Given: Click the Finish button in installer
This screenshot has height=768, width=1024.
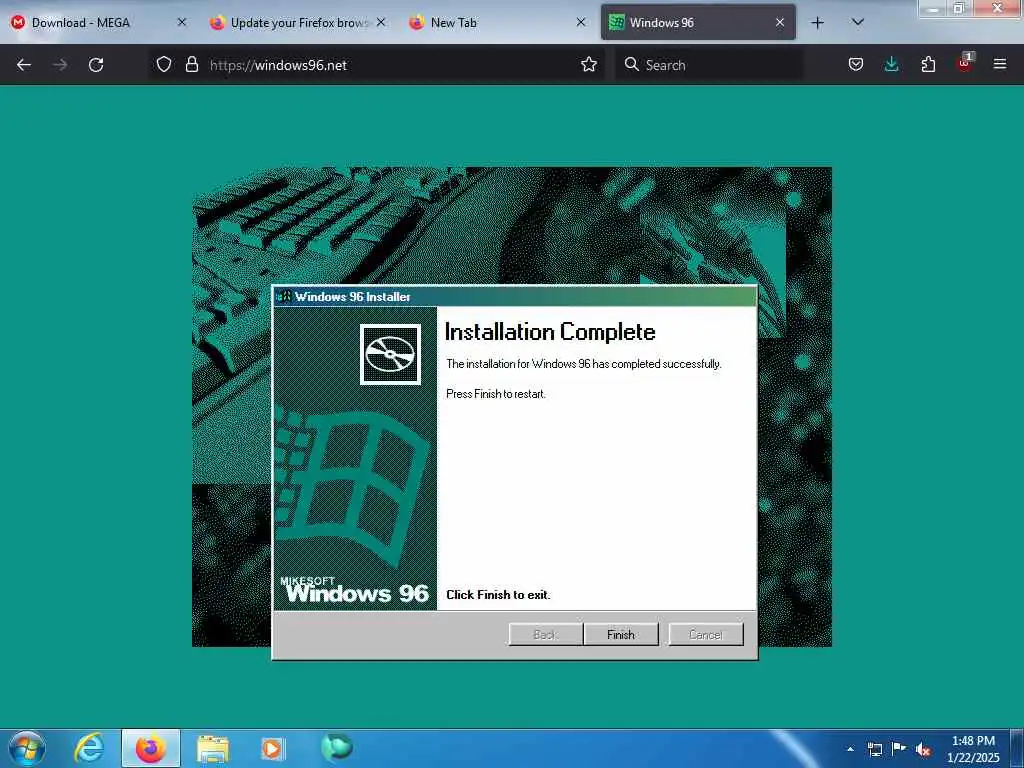Looking at the screenshot, I should (x=620, y=634).
